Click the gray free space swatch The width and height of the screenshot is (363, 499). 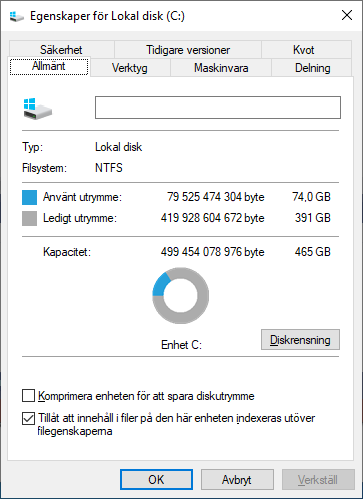coord(29,219)
